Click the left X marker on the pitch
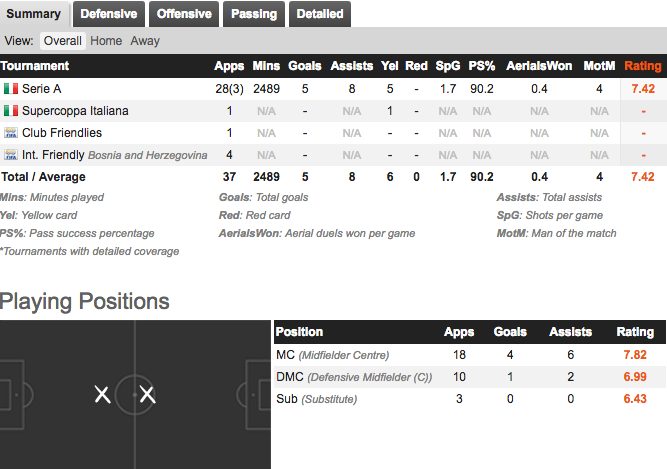 click(103, 395)
